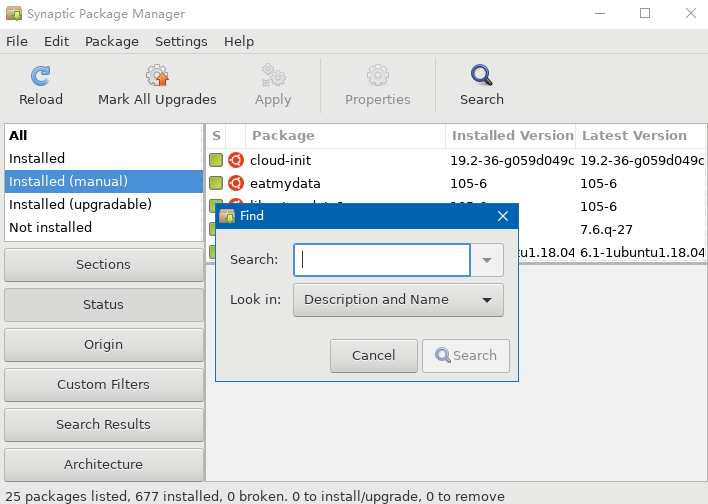The width and height of the screenshot is (708, 504).
Task: Click the Reload toolbar icon
Action: [x=41, y=76]
